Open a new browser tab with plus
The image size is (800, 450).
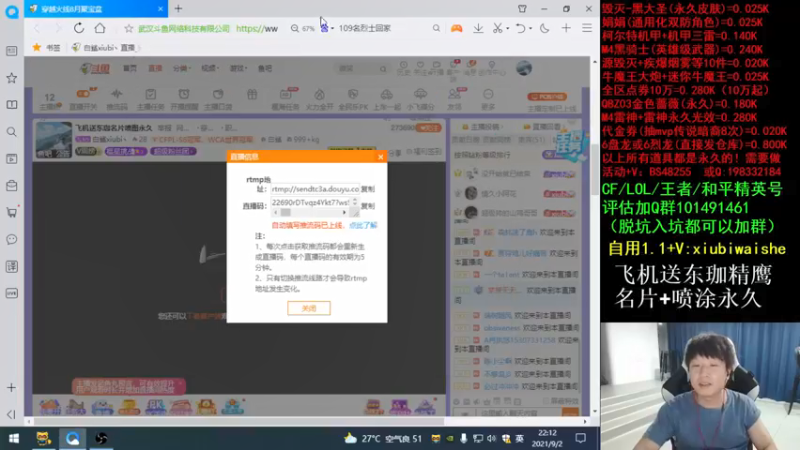pos(178,9)
